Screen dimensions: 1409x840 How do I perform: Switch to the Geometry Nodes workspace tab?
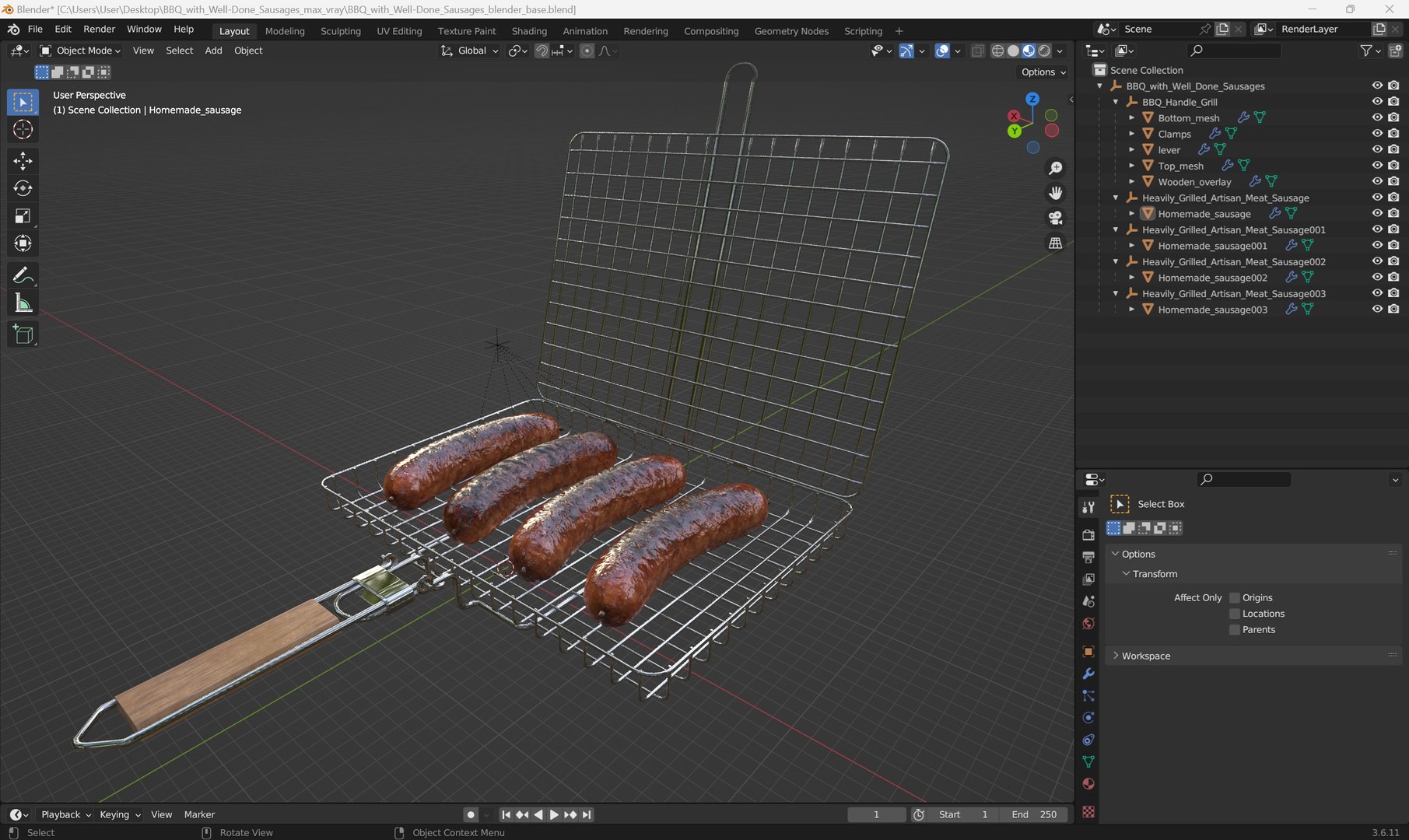[x=791, y=31]
